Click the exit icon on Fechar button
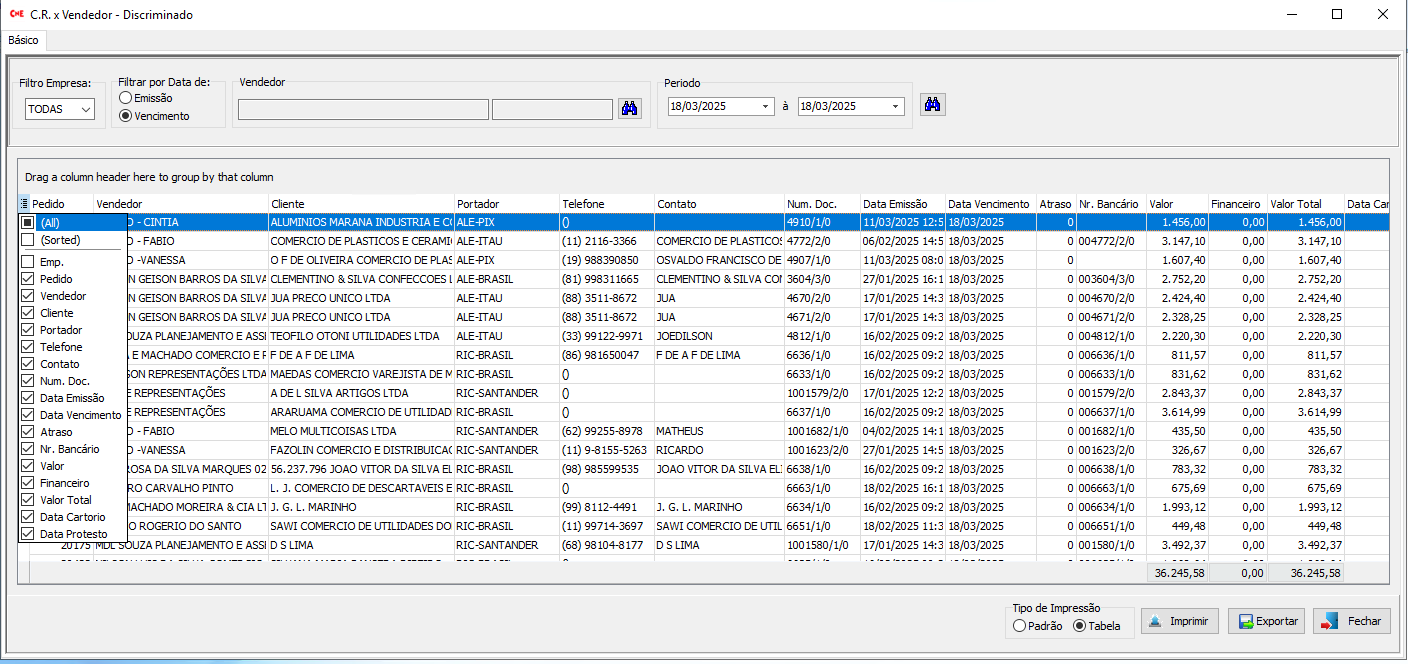 (x=1329, y=622)
